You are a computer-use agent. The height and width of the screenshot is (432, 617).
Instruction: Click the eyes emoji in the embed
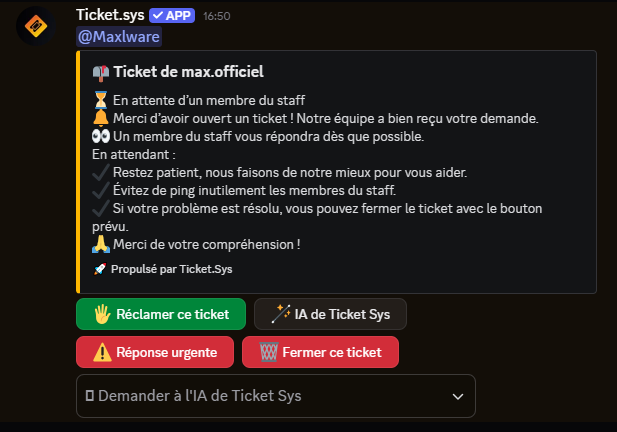pyautogui.click(x=100, y=137)
